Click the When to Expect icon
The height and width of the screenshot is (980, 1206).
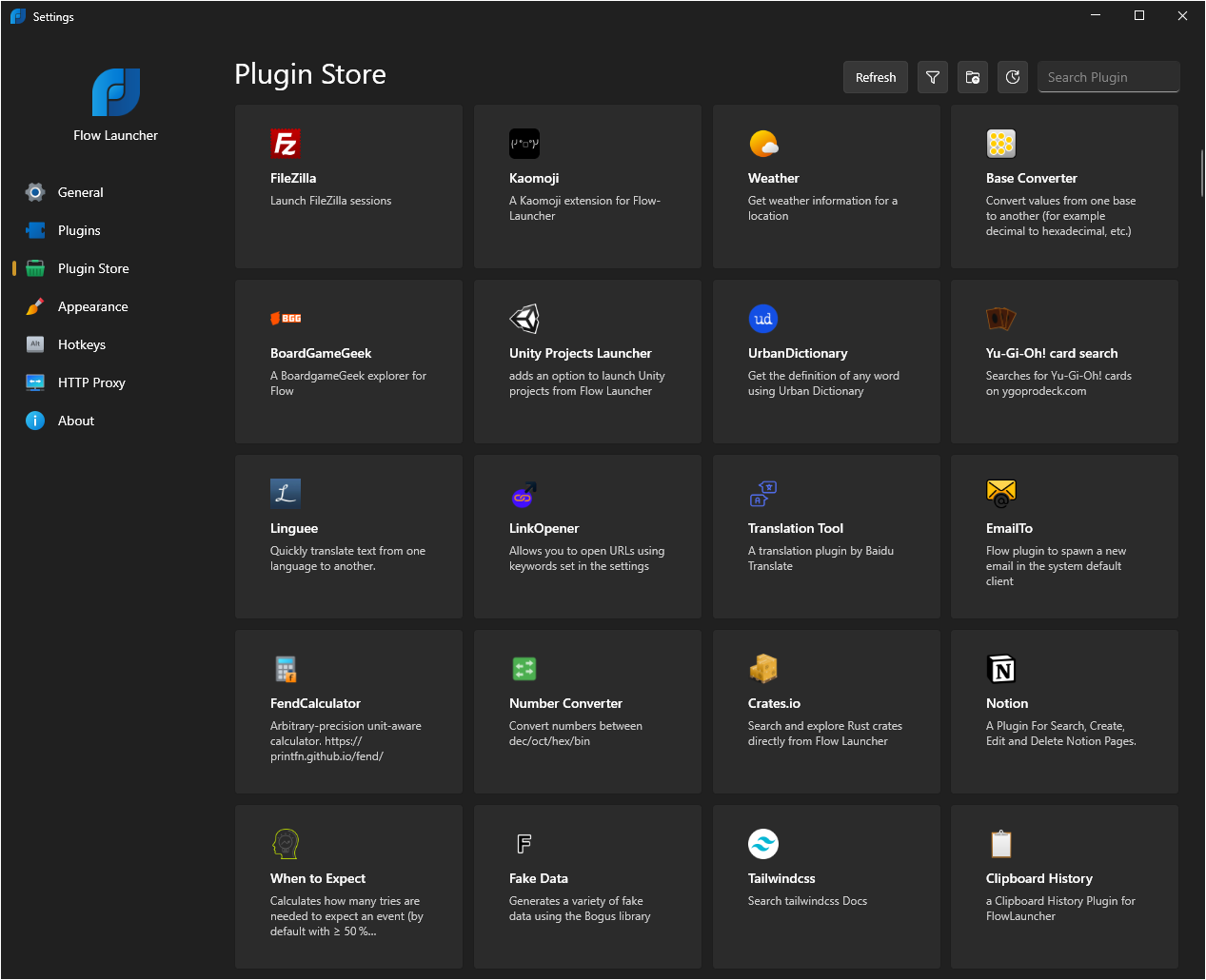point(286,844)
